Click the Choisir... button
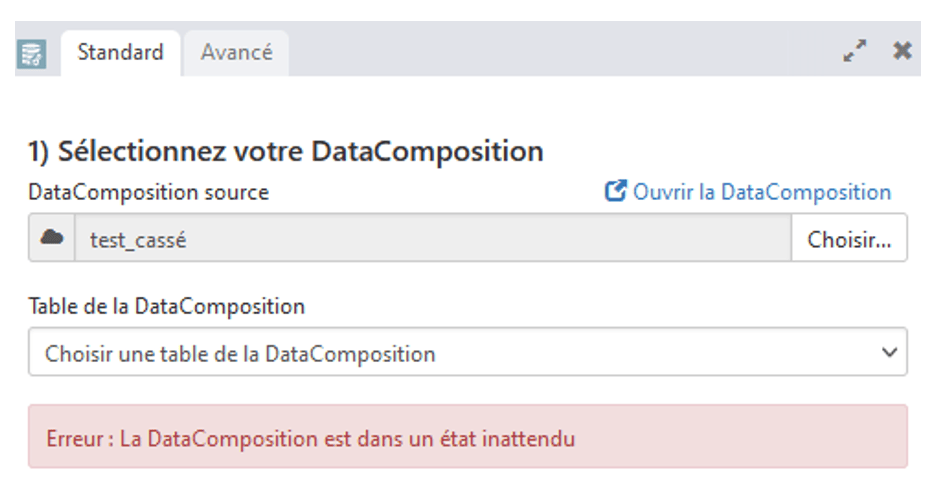The width and height of the screenshot is (930, 502). point(849,238)
